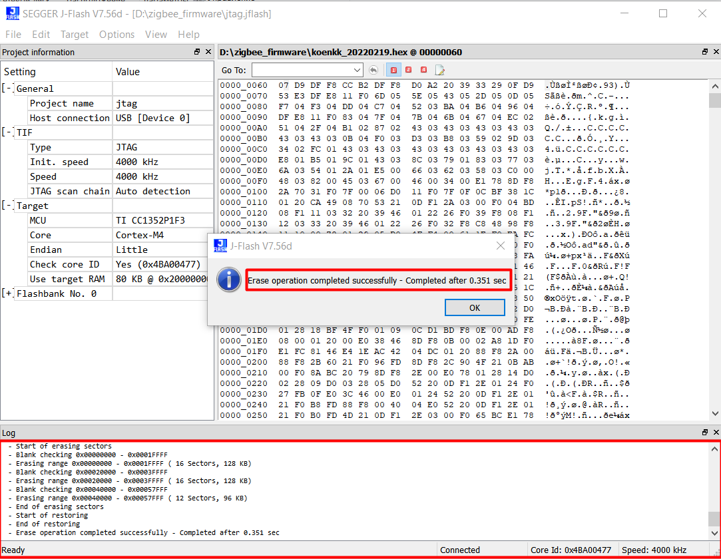Screen dimensions: 721x559
Task: Select the 2-byte display width icon
Action: [x=408, y=70]
